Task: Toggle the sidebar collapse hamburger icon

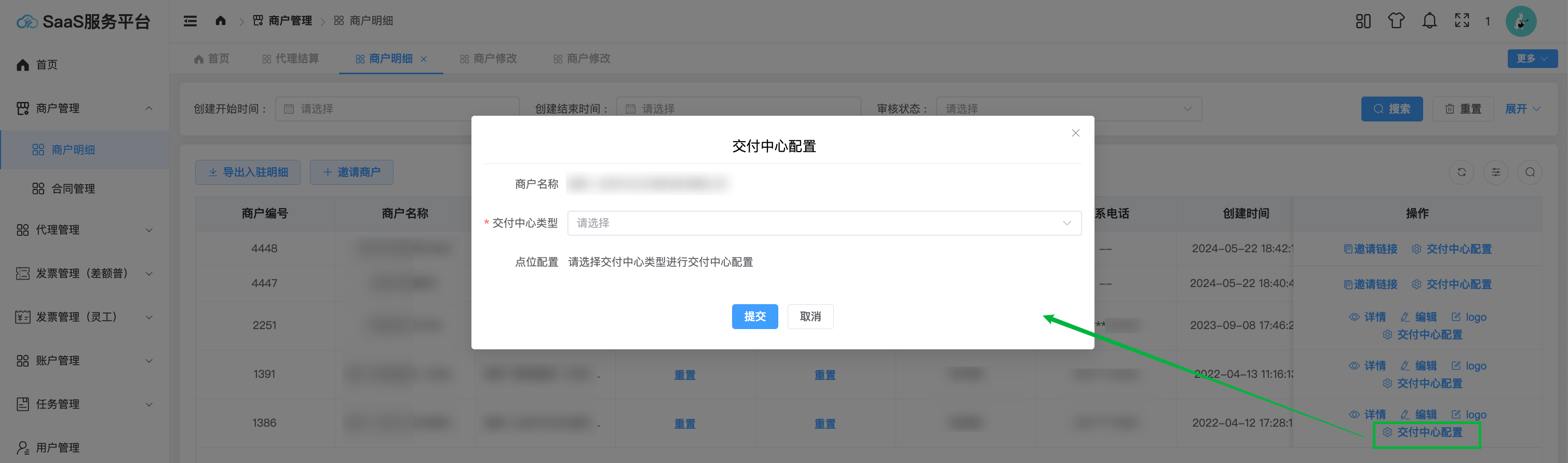Action: pyautogui.click(x=190, y=21)
